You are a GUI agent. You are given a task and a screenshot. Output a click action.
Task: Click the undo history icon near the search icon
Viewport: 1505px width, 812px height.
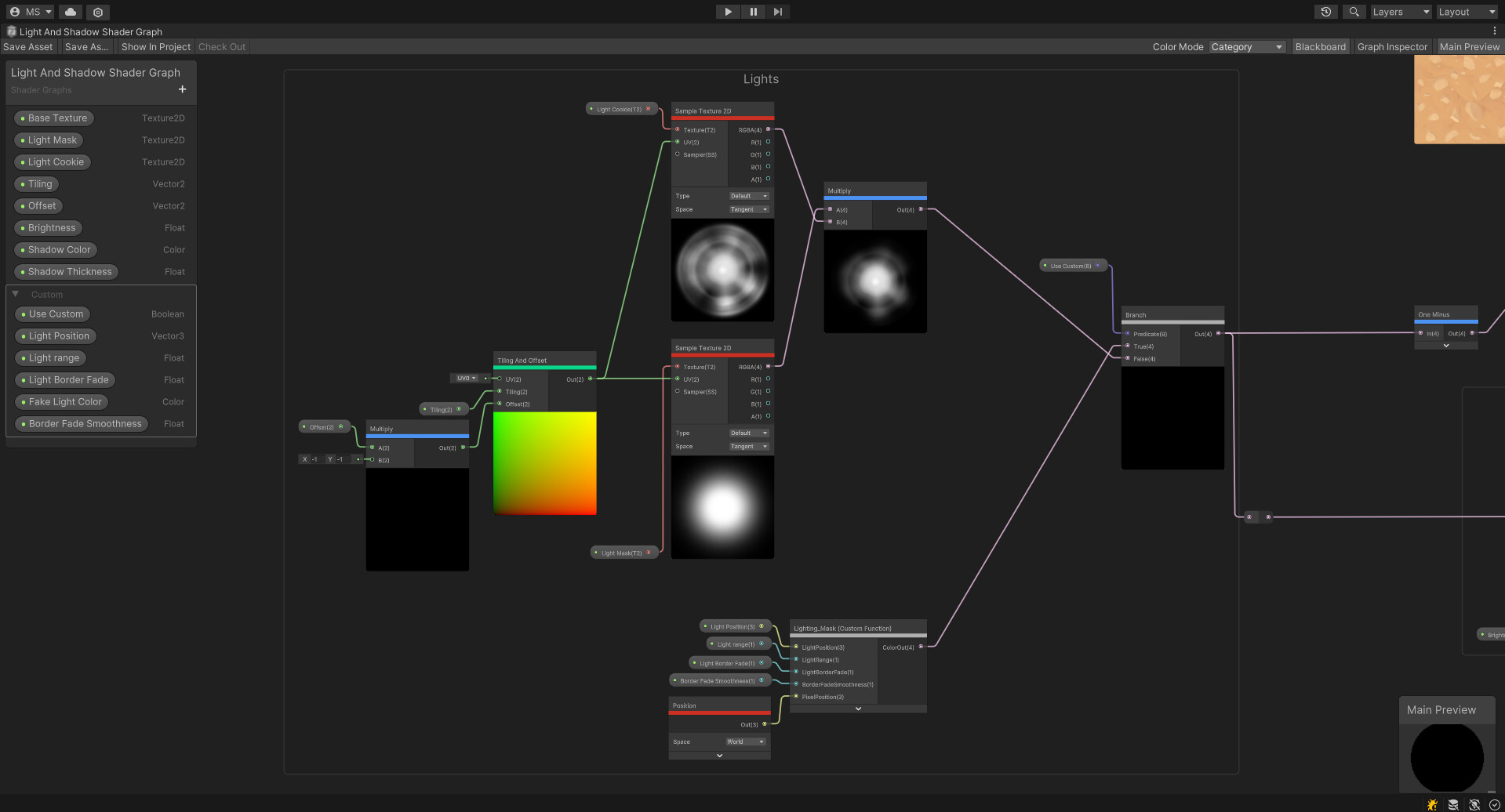[1325, 12]
